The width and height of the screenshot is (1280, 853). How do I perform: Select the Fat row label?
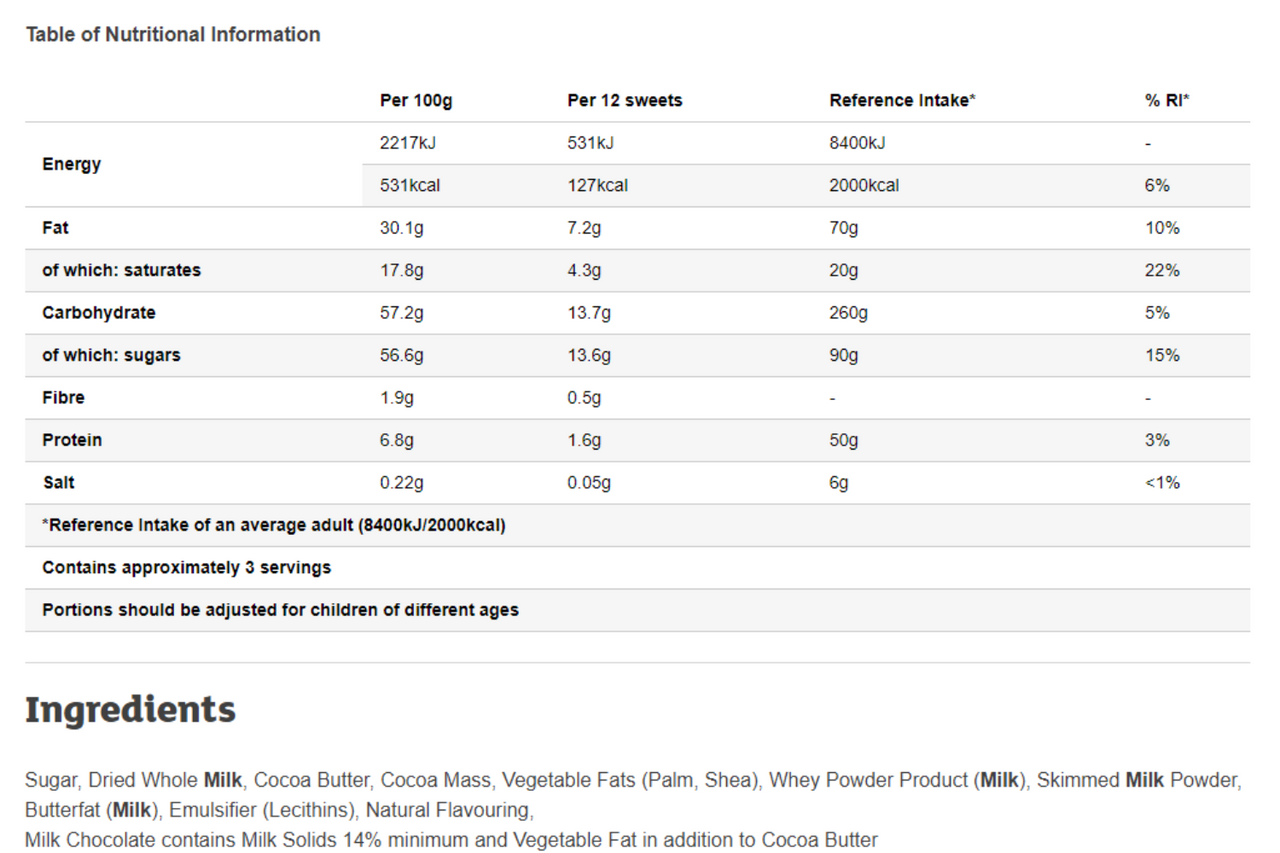point(55,228)
